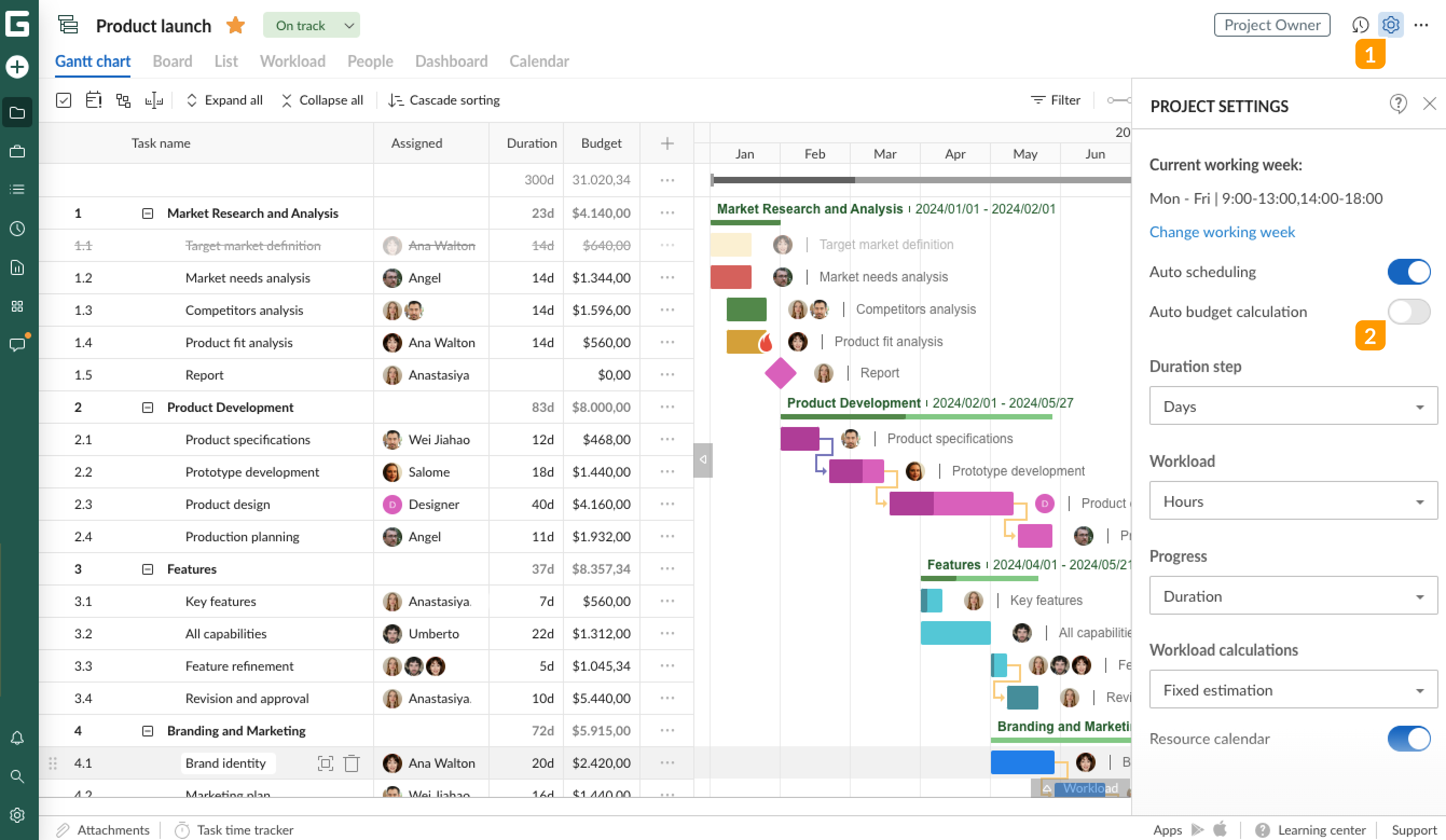
Task: Open the Project Settings help icon
Action: coord(1398,104)
